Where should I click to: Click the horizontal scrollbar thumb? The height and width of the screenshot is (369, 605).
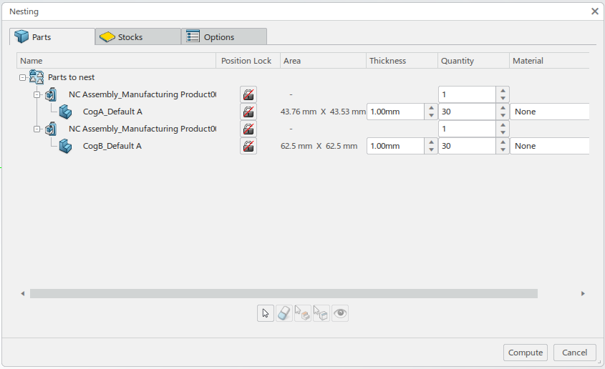pos(284,294)
